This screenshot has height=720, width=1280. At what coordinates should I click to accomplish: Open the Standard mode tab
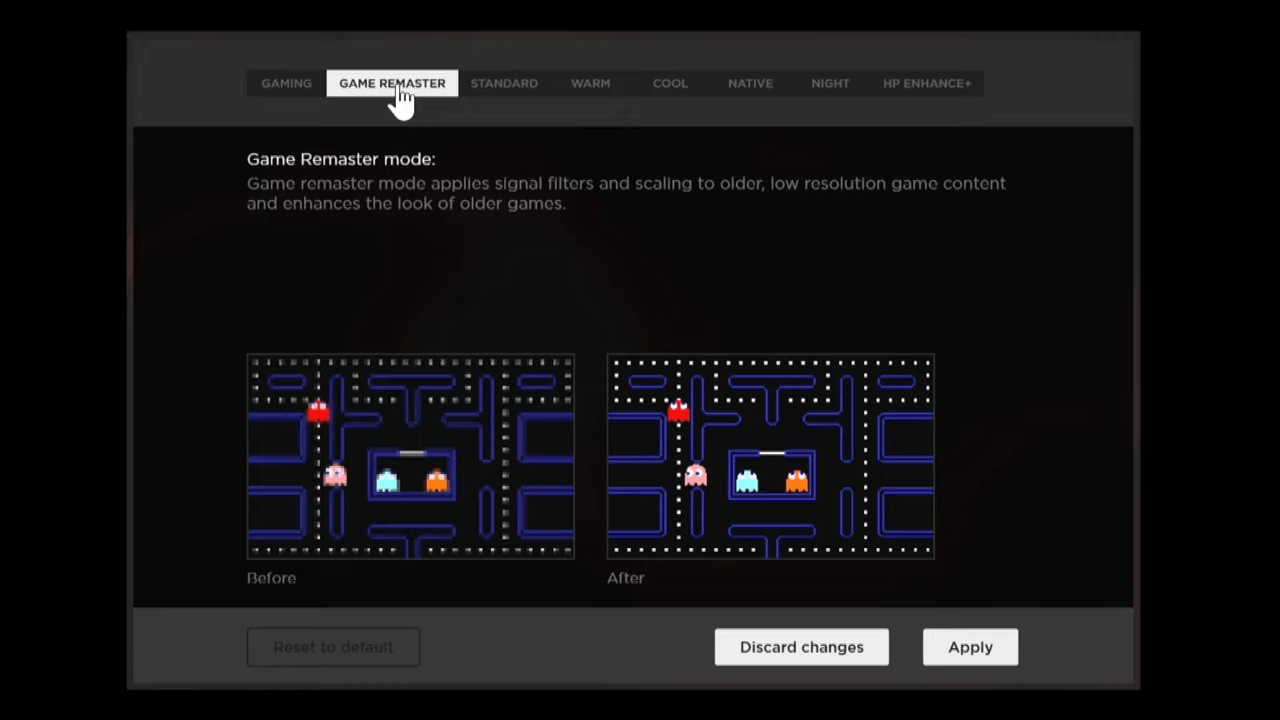pyautogui.click(x=504, y=83)
